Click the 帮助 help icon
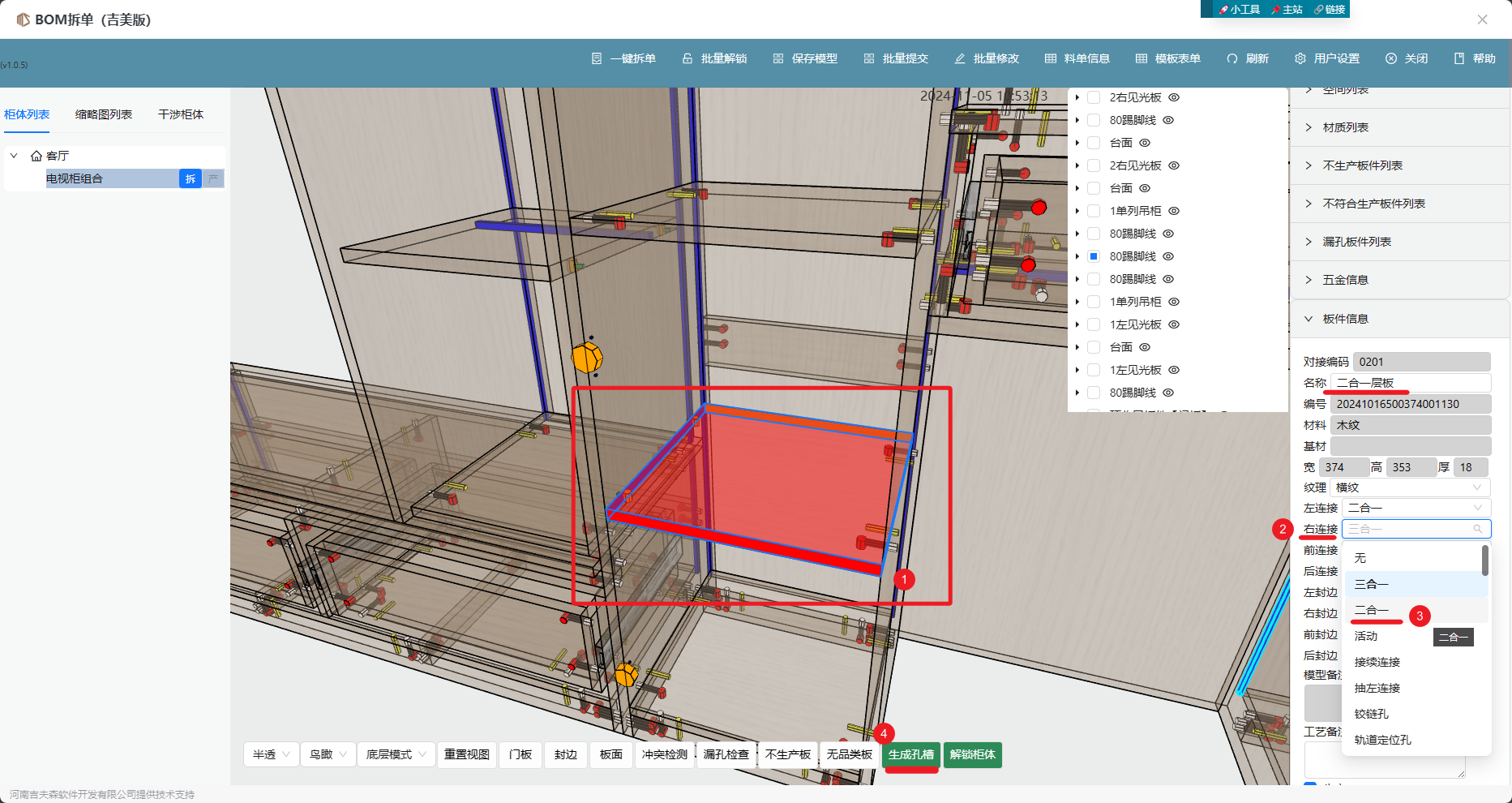 click(x=1459, y=58)
